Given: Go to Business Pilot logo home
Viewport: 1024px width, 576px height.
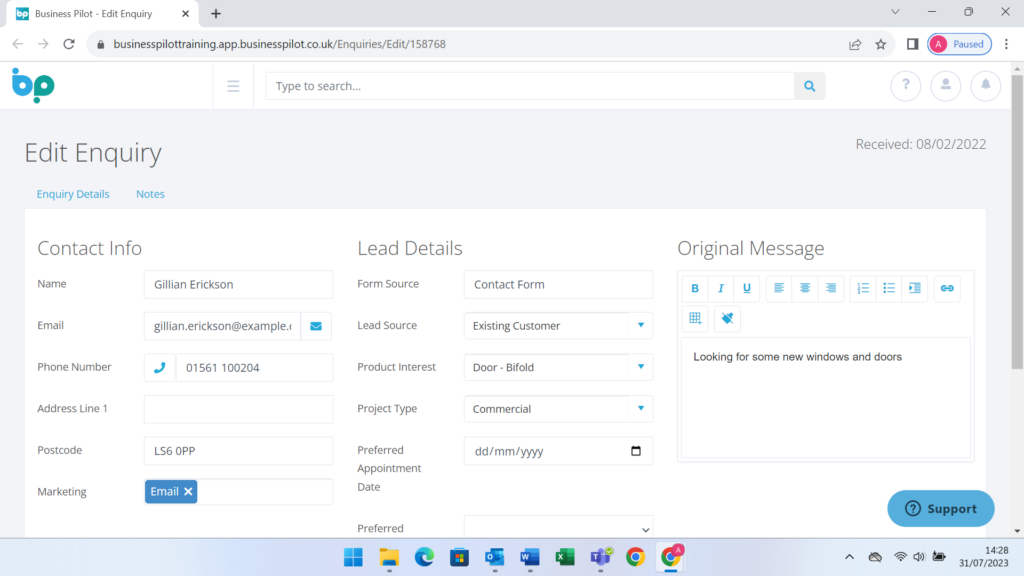Looking at the screenshot, I should point(33,86).
